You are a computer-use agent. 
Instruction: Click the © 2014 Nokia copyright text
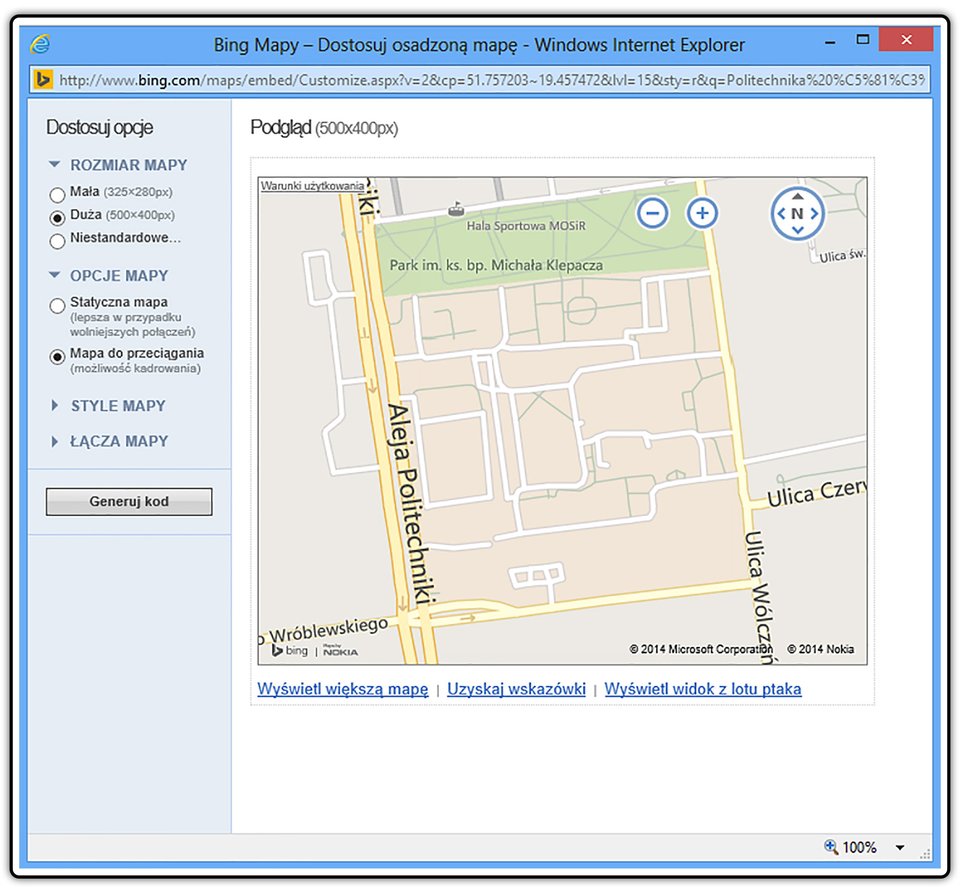click(x=820, y=649)
